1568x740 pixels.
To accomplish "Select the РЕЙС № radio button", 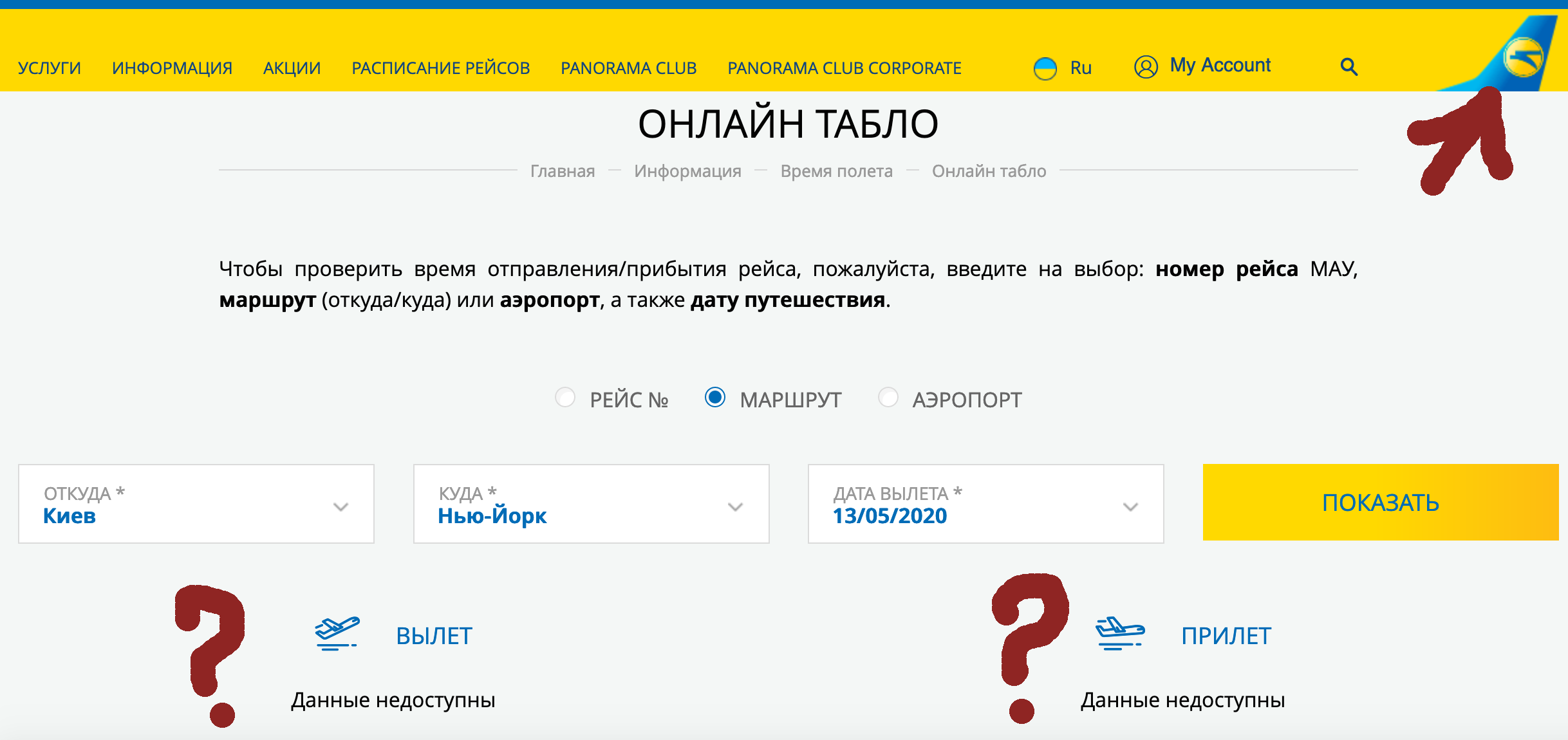I will click(565, 398).
